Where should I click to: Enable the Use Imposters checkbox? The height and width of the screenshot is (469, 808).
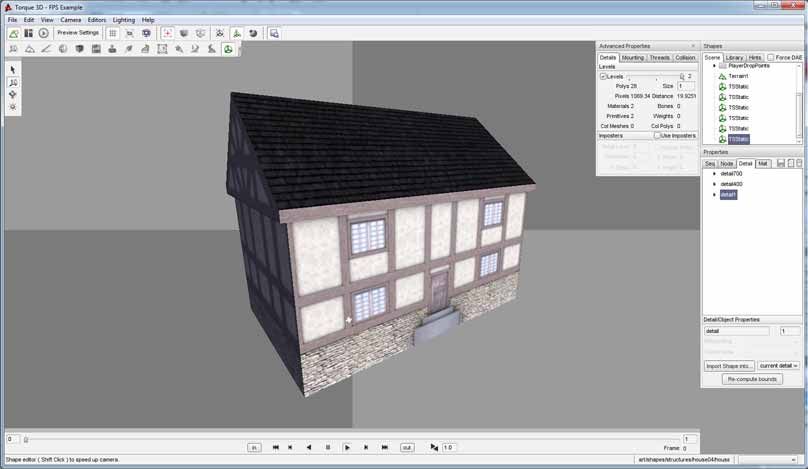(657, 135)
